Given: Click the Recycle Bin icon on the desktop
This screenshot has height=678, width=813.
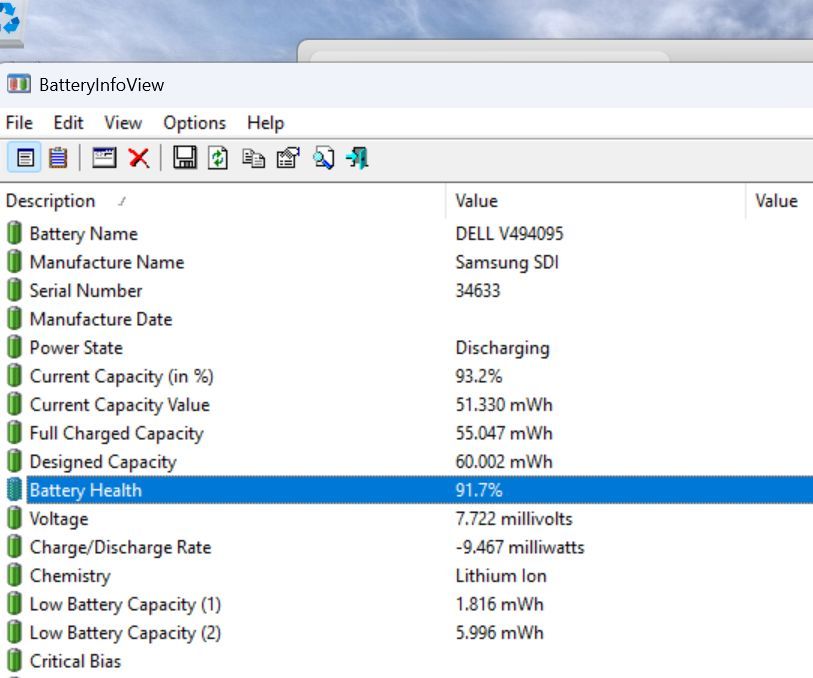Looking at the screenshot, I should click(x=10, y=22).
